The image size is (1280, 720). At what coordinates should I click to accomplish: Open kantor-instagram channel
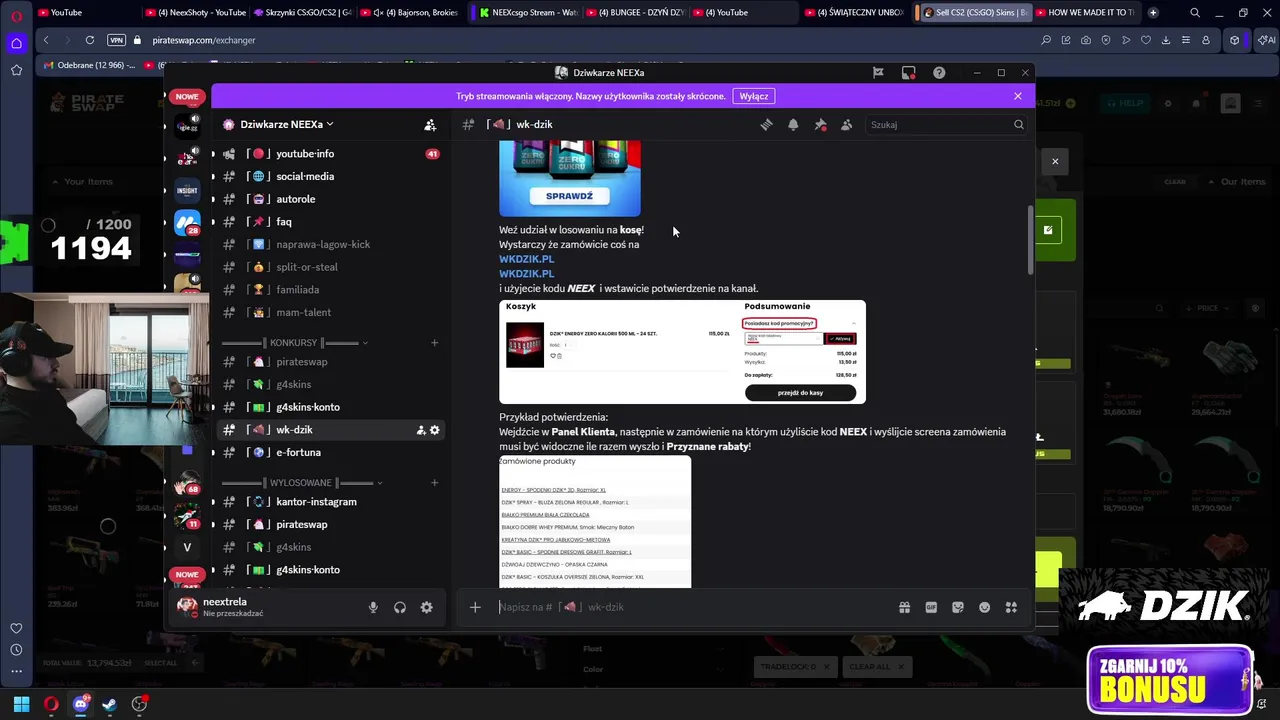(x=330, y=502)
